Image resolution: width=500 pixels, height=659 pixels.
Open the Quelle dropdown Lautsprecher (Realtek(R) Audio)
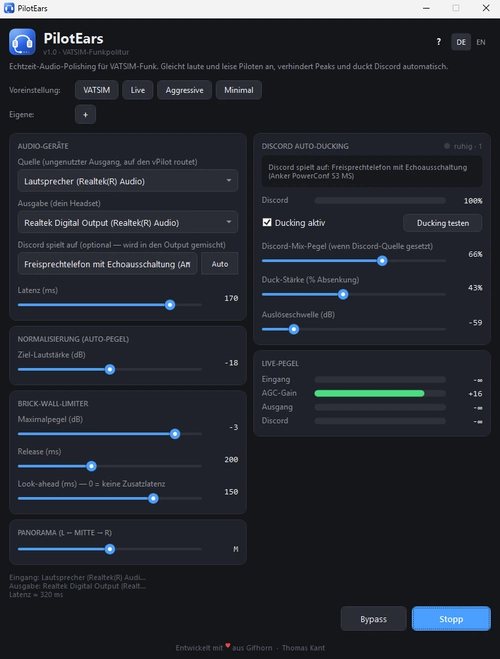point(128,181)
